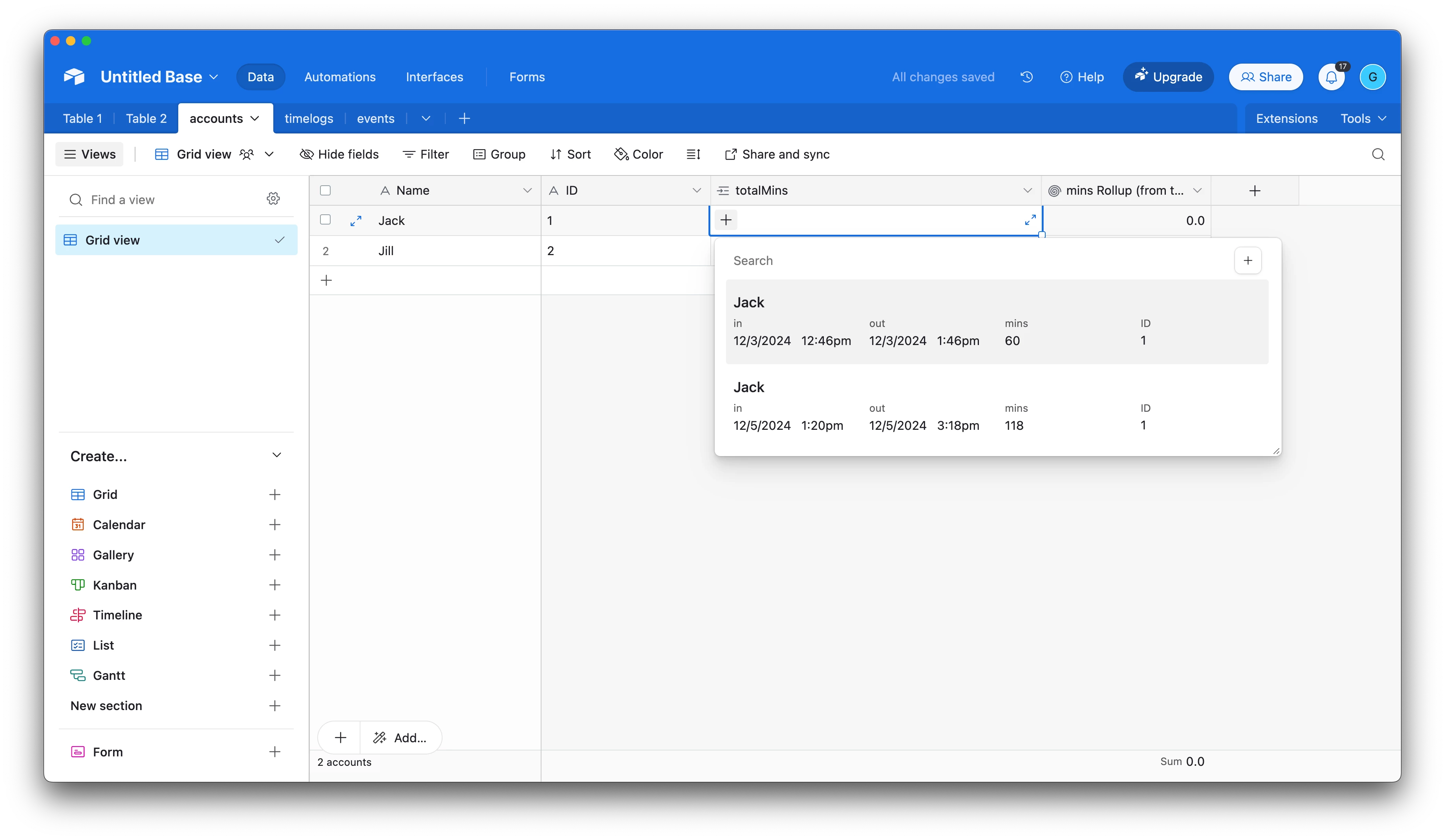Screen dimensions: 1445x840
Task: Open the notifications bell icon
Action: point(1332,77)
